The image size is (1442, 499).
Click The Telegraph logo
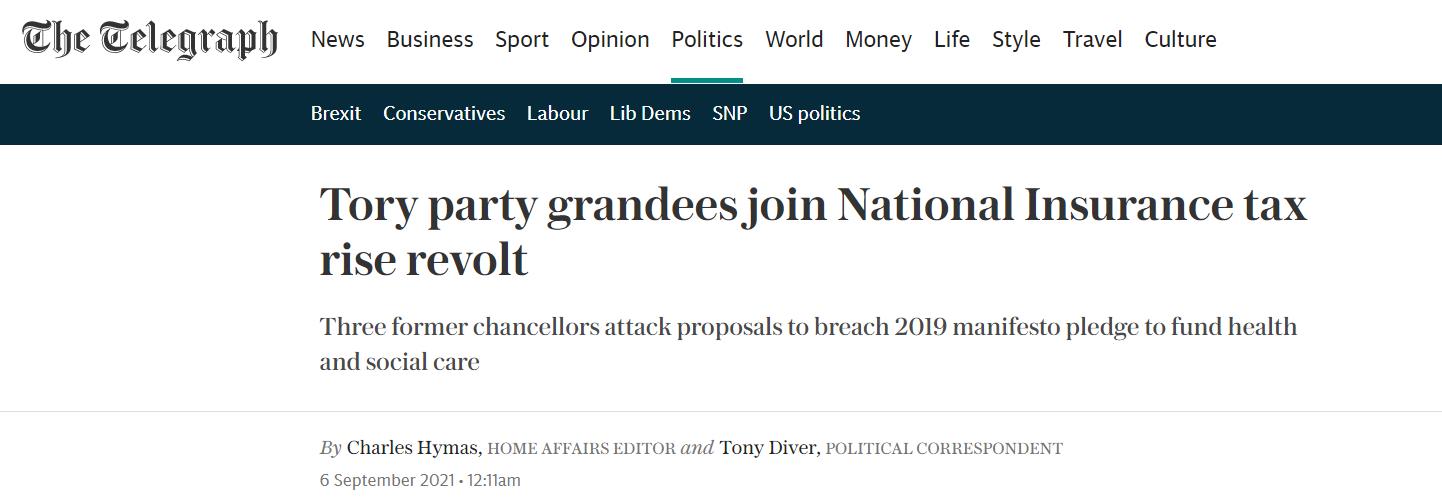(x=150, y=39)
